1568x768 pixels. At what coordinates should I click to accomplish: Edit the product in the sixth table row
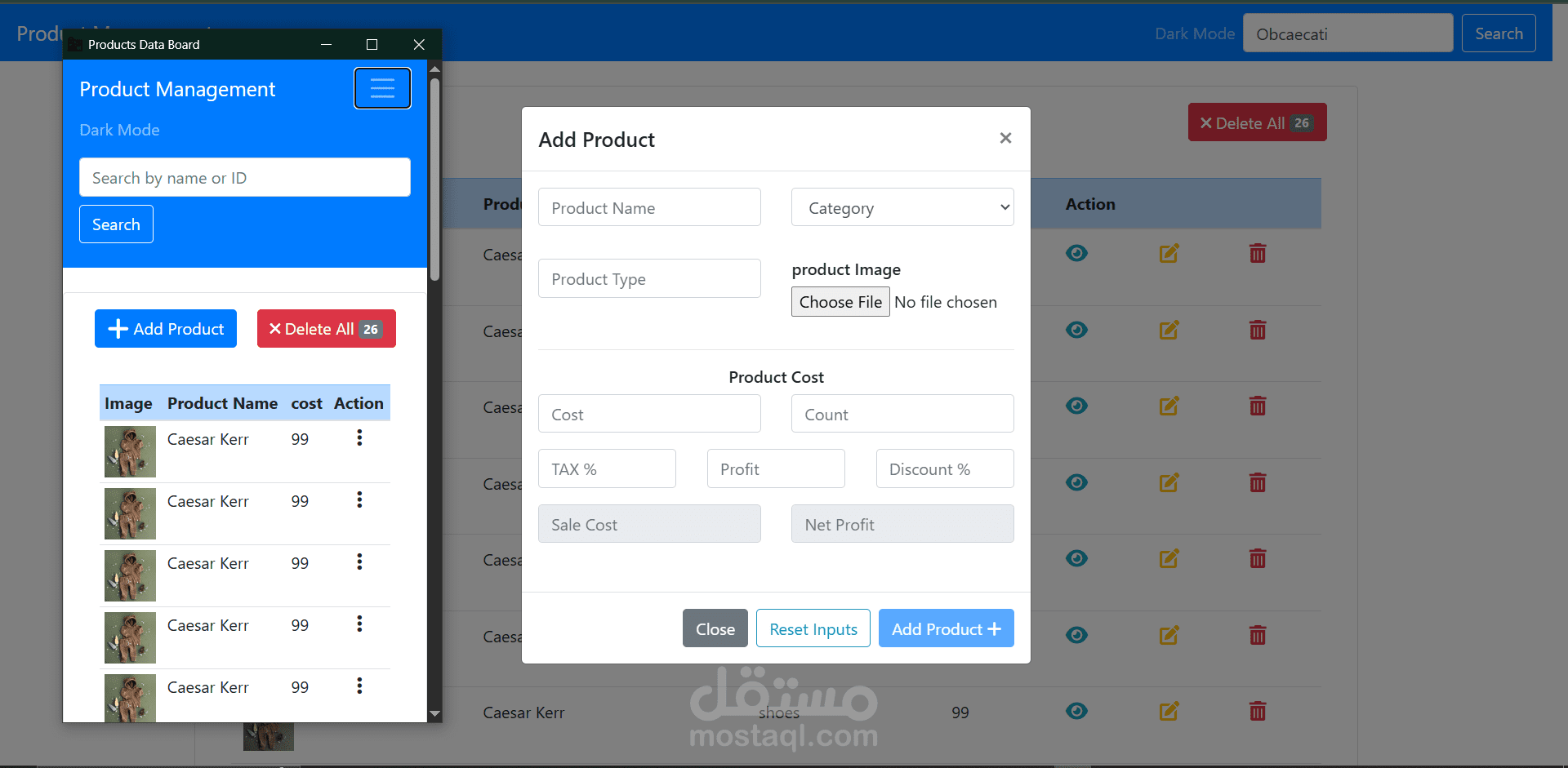[x=1169, y=635]
